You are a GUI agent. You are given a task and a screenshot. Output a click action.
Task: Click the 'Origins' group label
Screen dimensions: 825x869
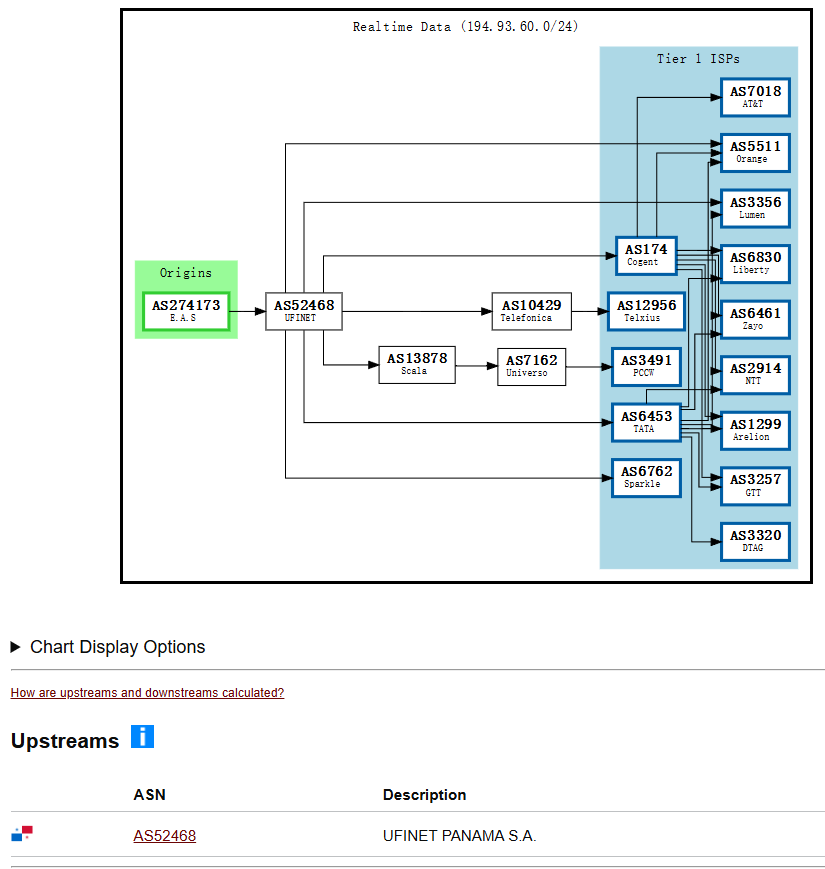click(186, 273)
